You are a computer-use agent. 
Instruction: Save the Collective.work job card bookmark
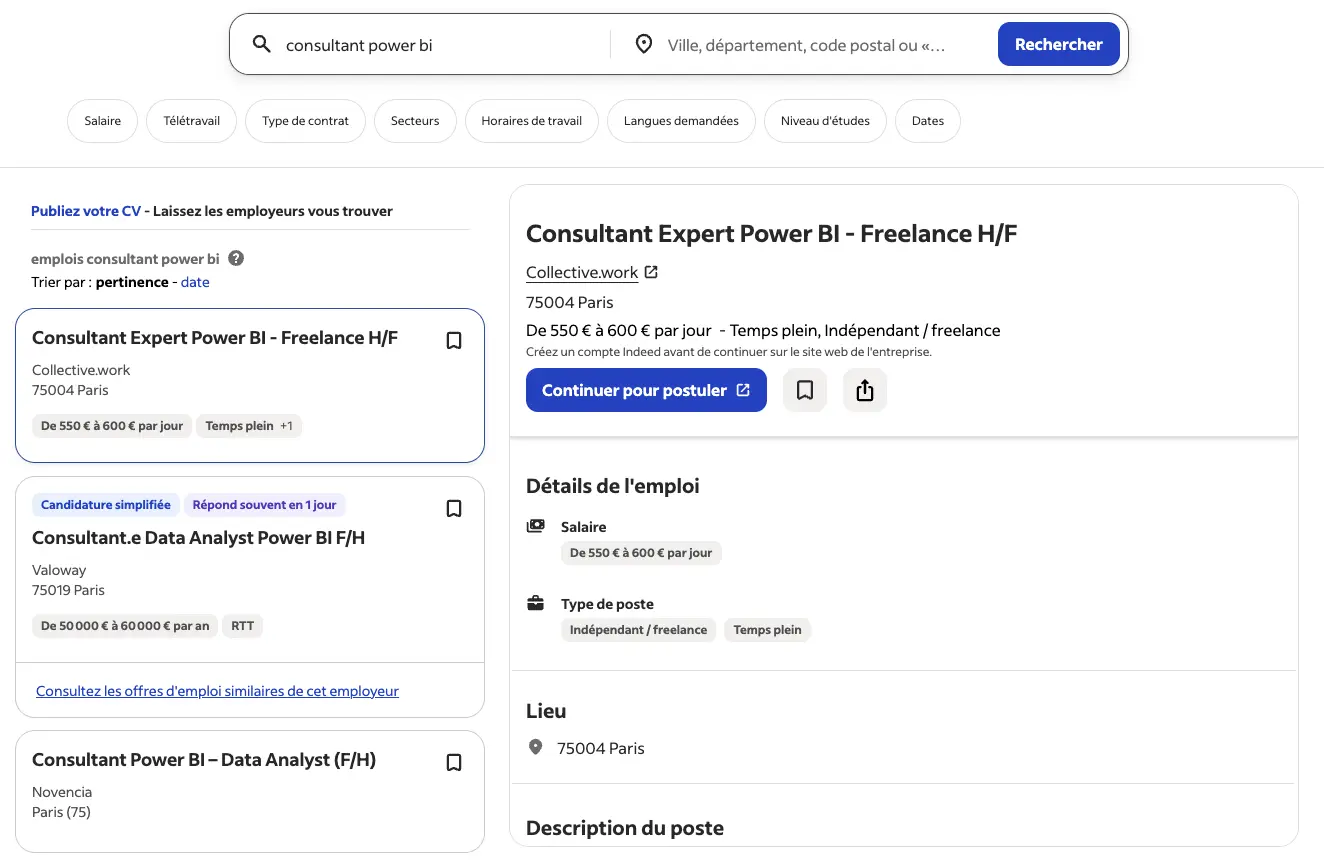point(454,341)
